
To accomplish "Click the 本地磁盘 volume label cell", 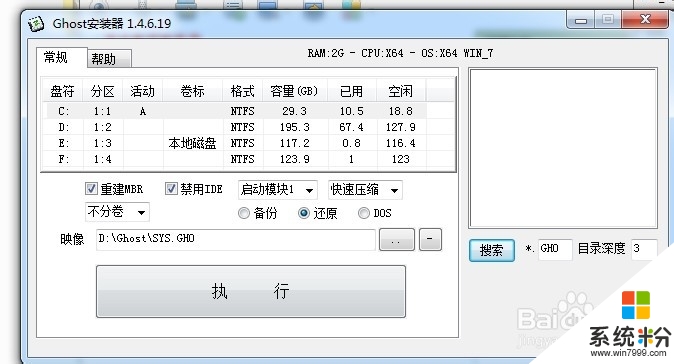I will click(193, 143).
